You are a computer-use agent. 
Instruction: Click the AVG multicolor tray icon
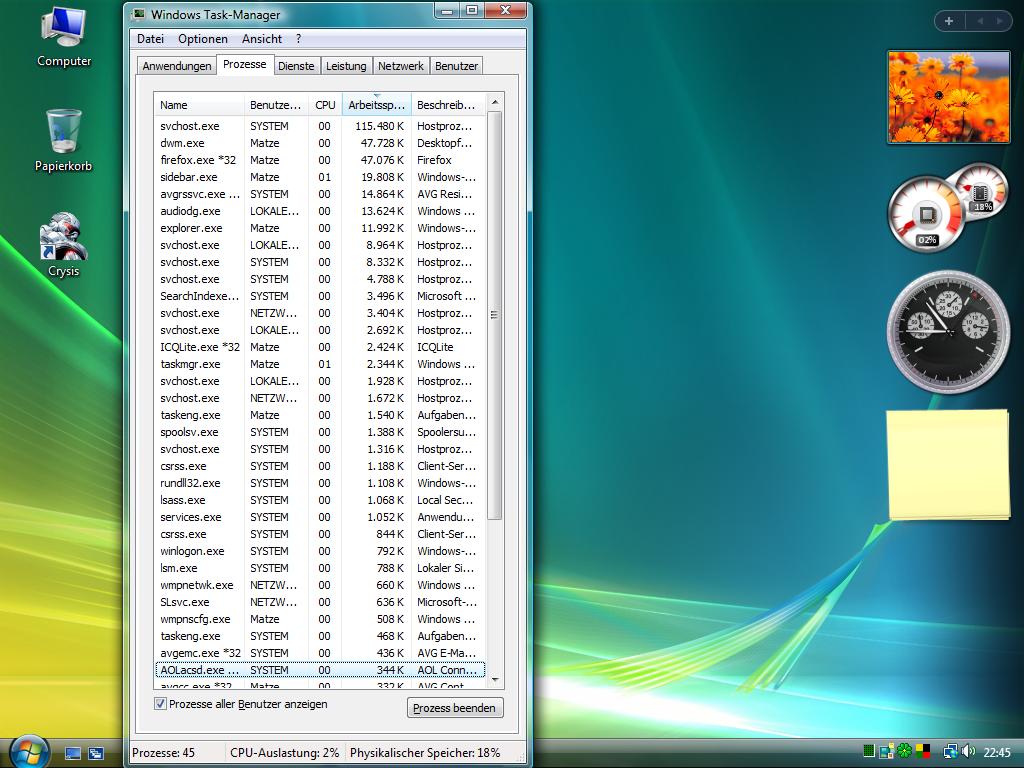point(923,751)
